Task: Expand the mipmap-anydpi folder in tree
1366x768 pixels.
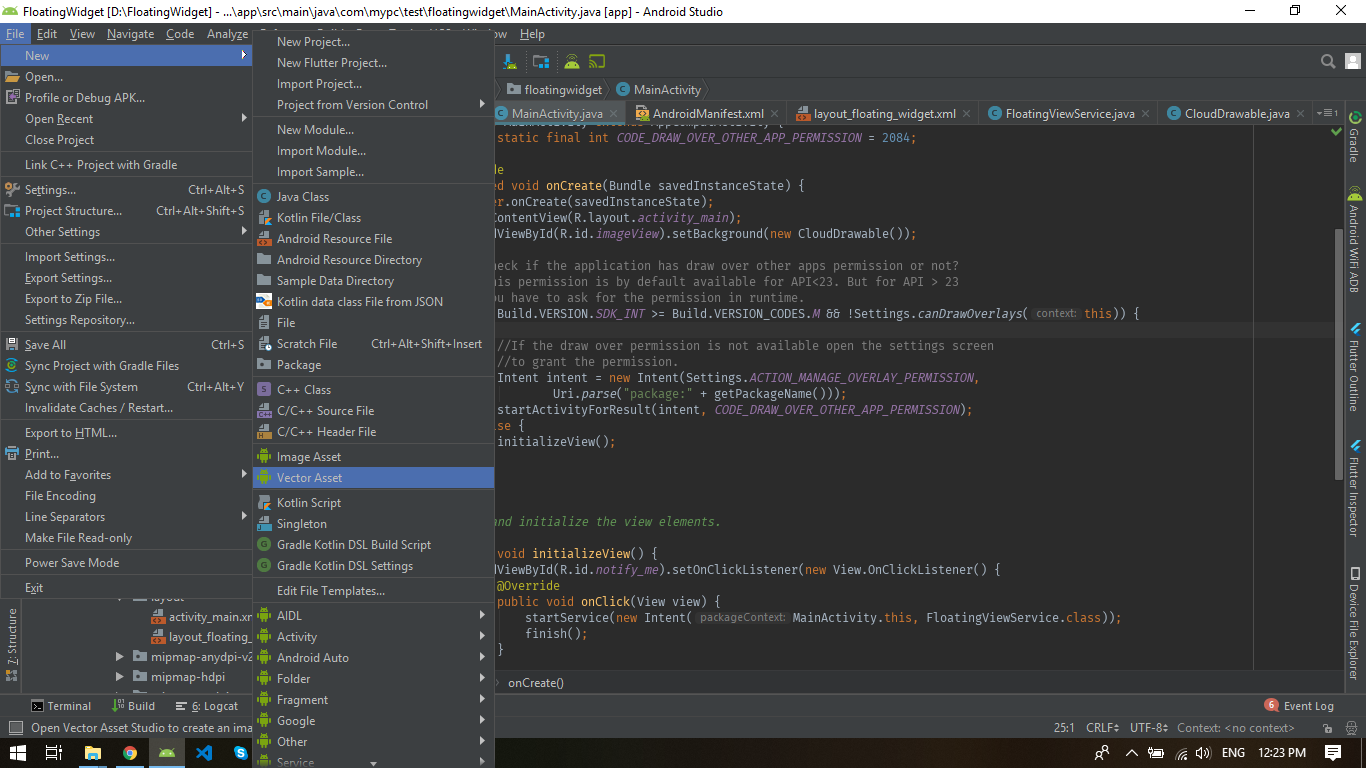Action: [x=120, y=657]
